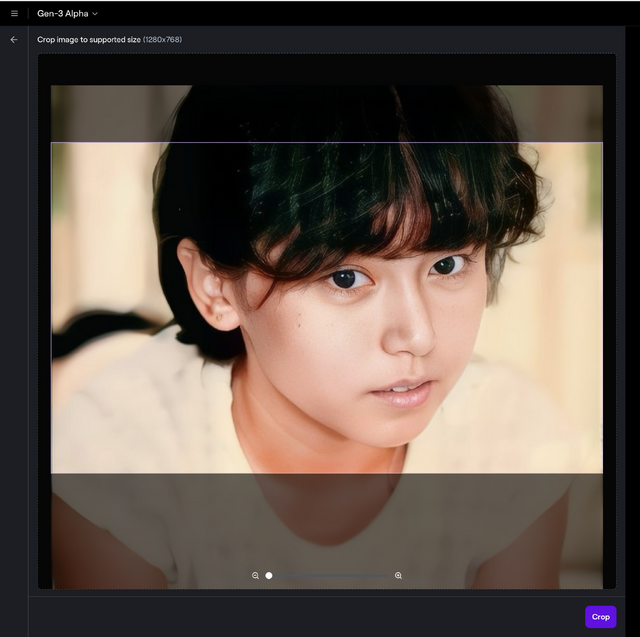Click inside the highlighted crop frame
Screen dimensions: 640x637
327,308
